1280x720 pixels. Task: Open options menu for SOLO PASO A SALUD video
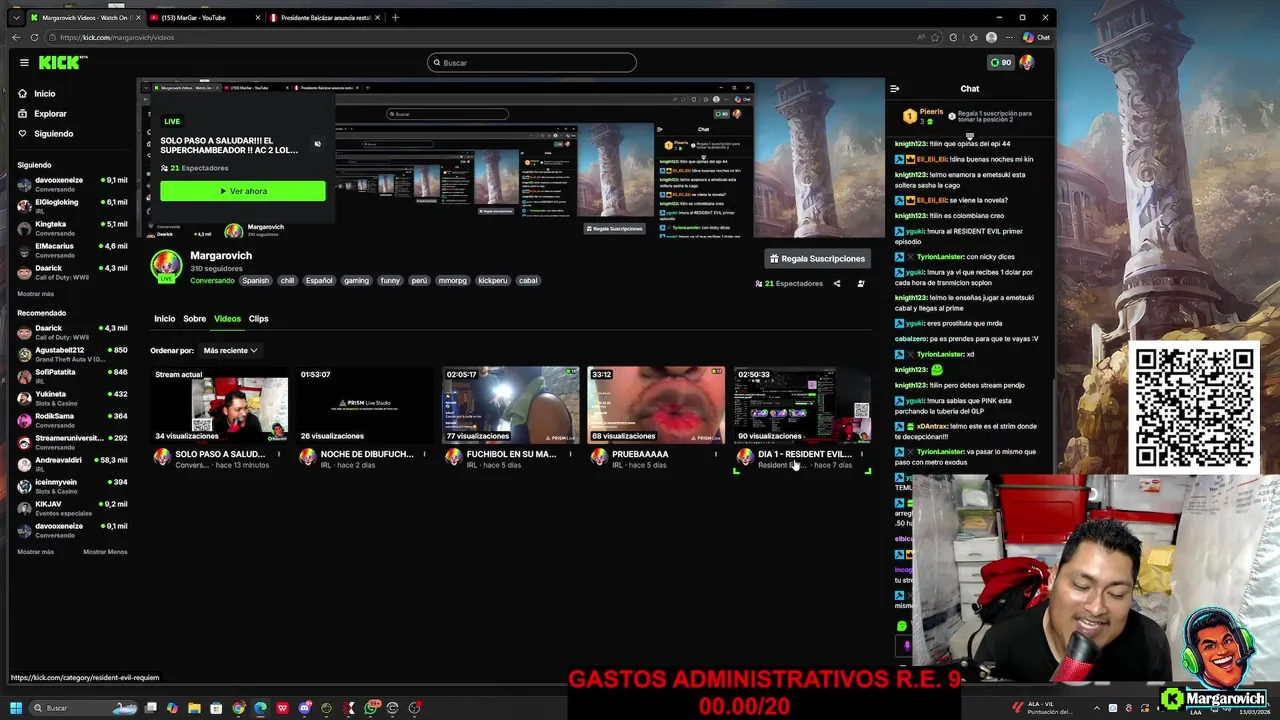(279, 455)
